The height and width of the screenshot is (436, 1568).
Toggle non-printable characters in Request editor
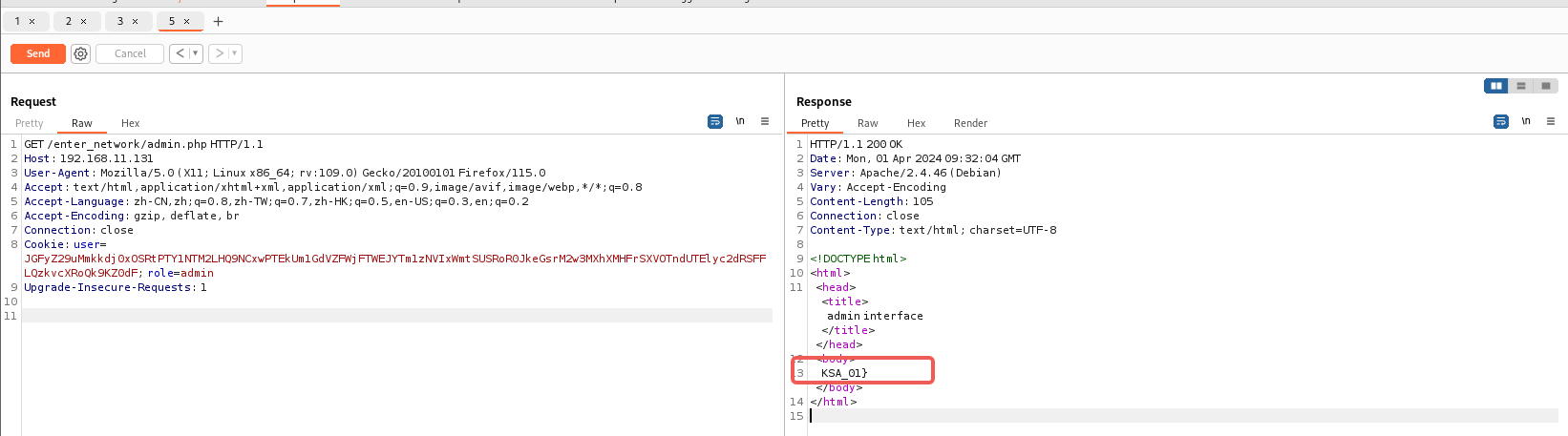tap(740, 121)
